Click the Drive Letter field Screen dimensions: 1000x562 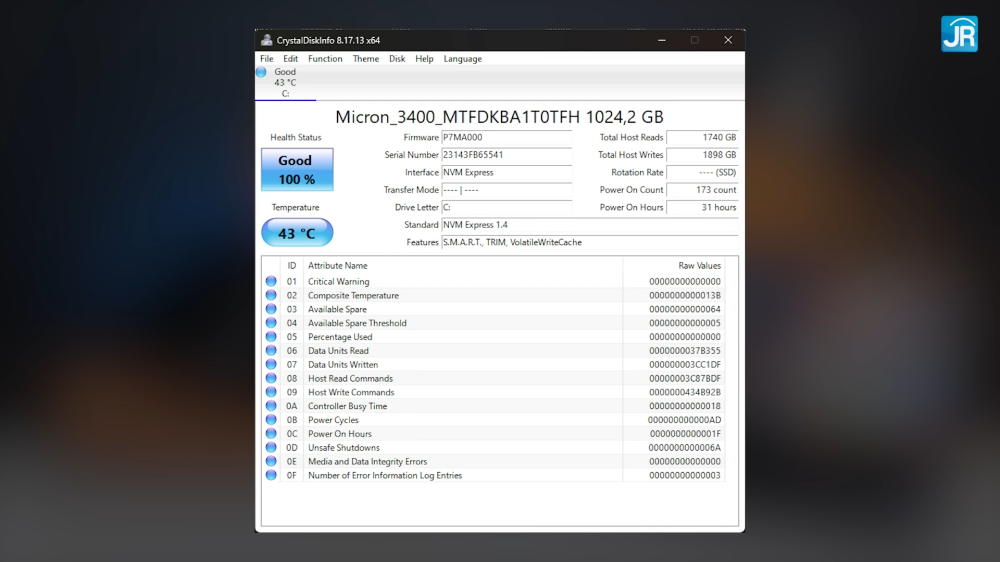click(x=507, y=207)
